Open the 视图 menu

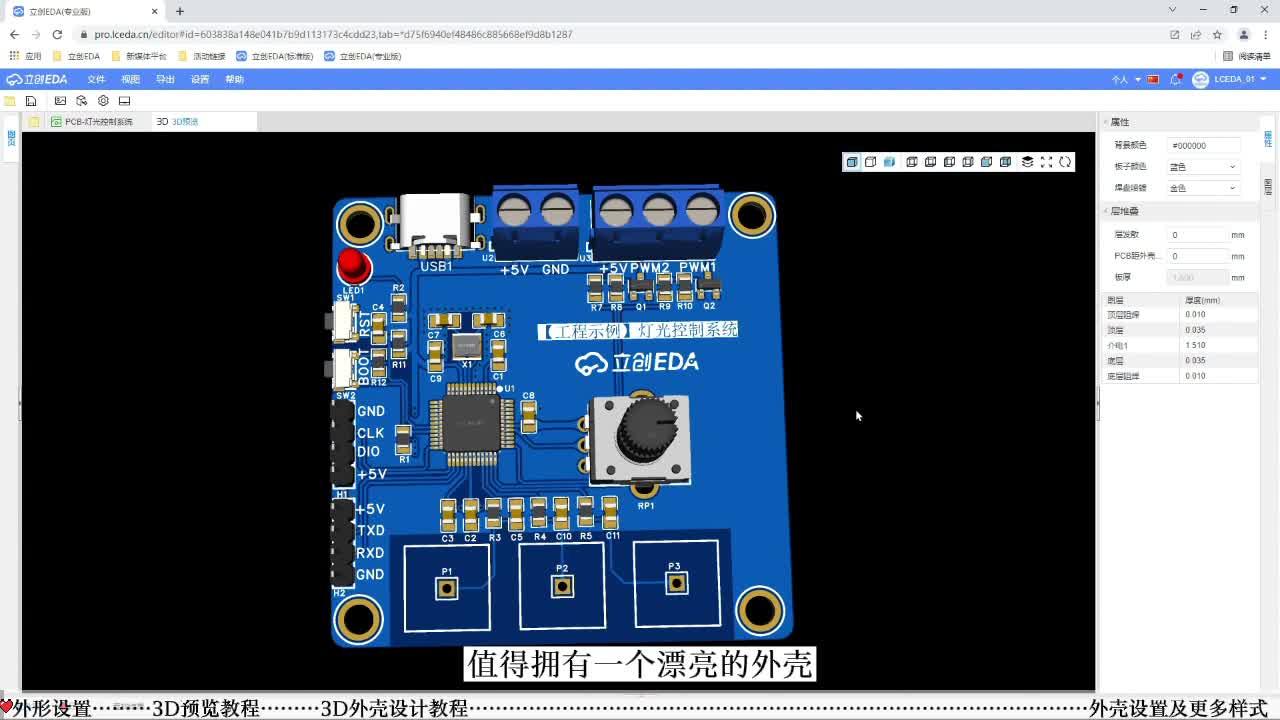130,79
